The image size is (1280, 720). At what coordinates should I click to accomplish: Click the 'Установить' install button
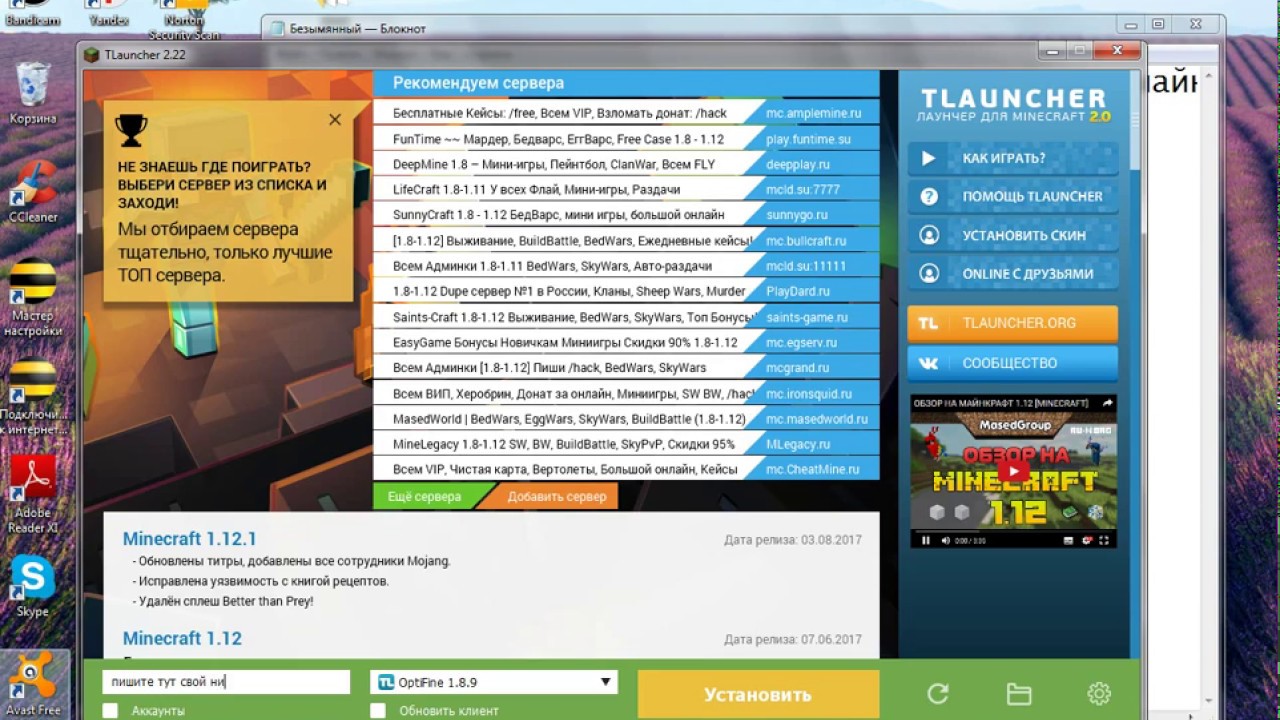tap(758, 695)
